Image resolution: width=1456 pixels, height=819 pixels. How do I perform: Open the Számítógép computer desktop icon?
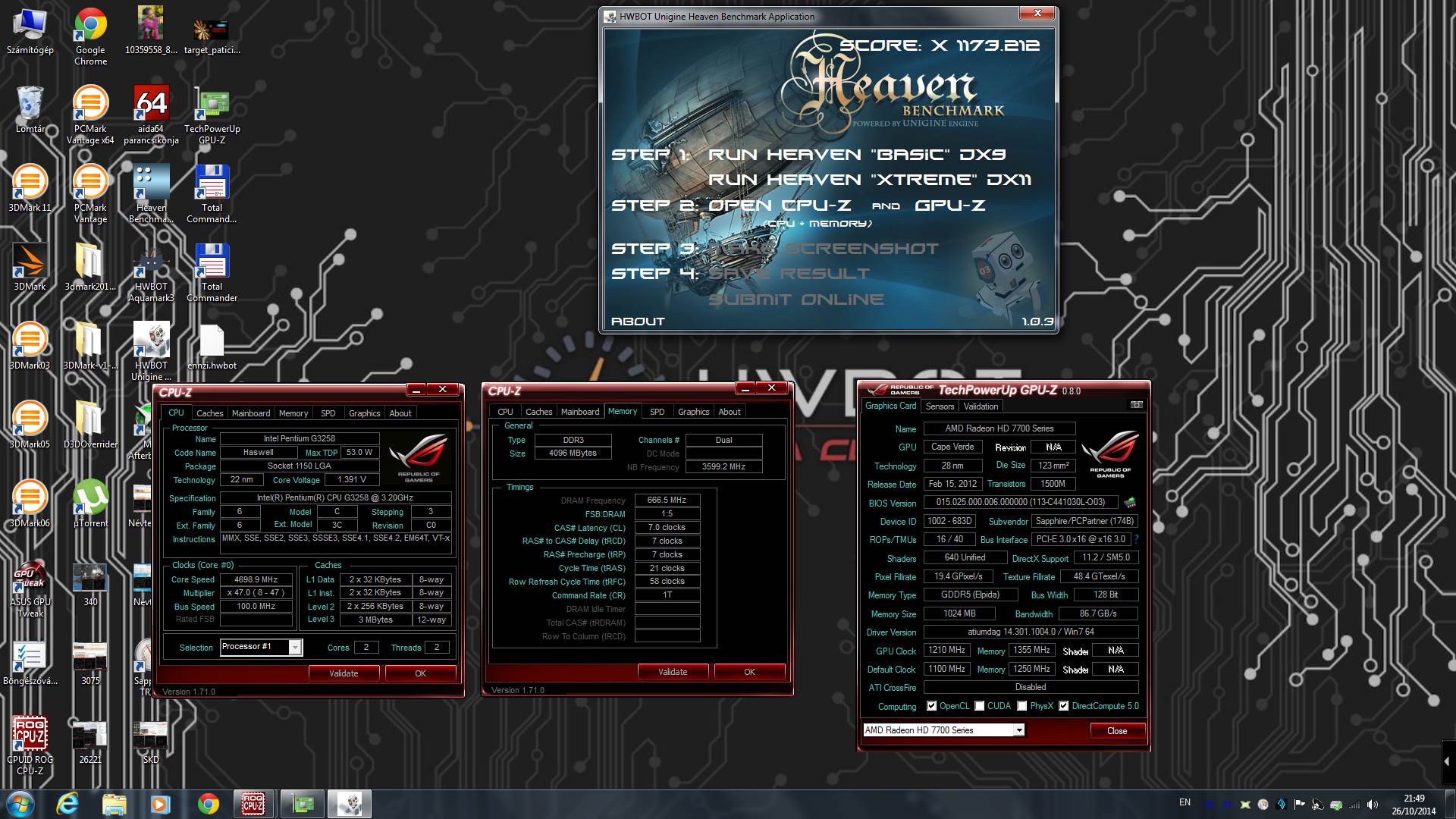point(30,30)
